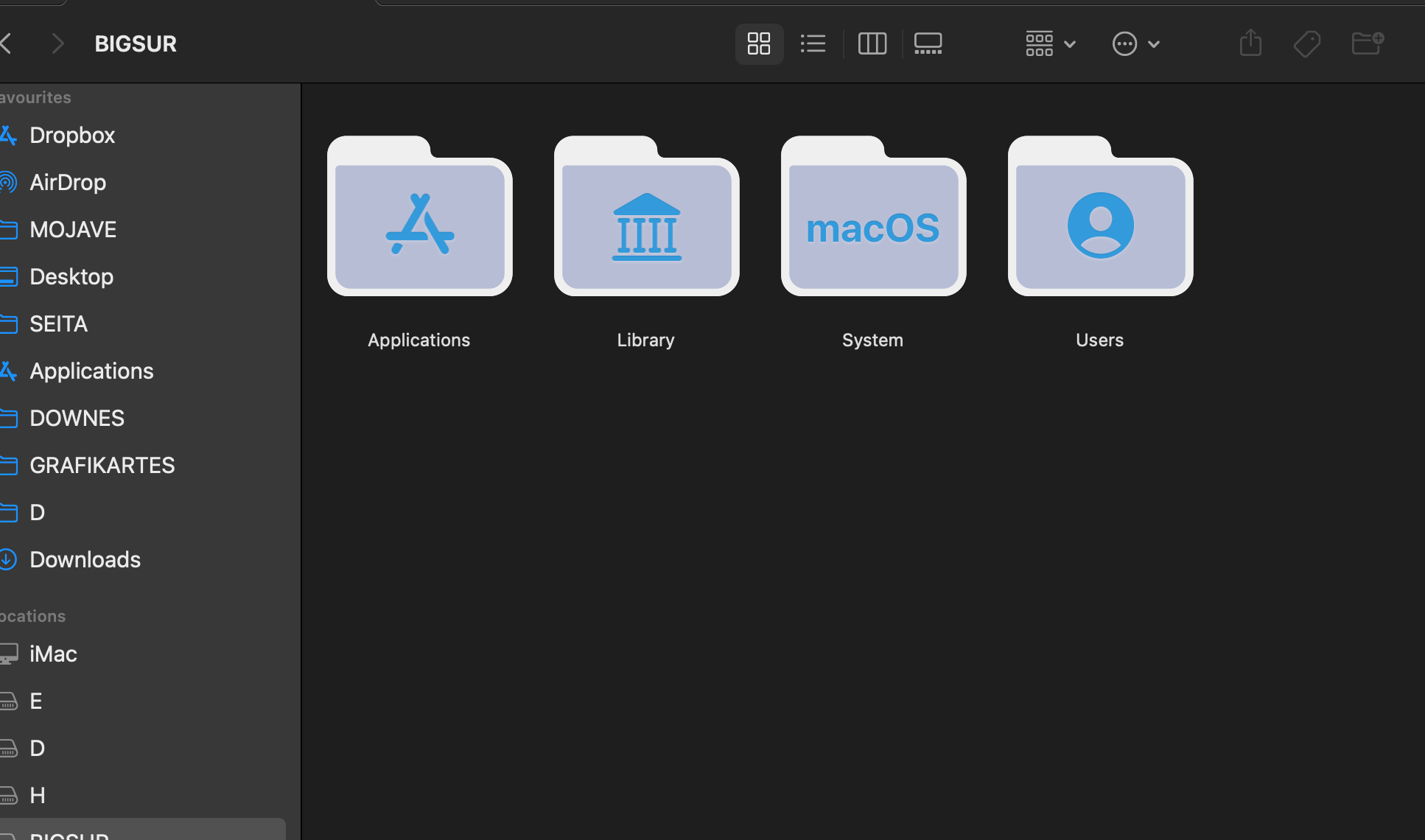Open AirDrop in the sidebar
1425x840 pixels.
point(68,183)
